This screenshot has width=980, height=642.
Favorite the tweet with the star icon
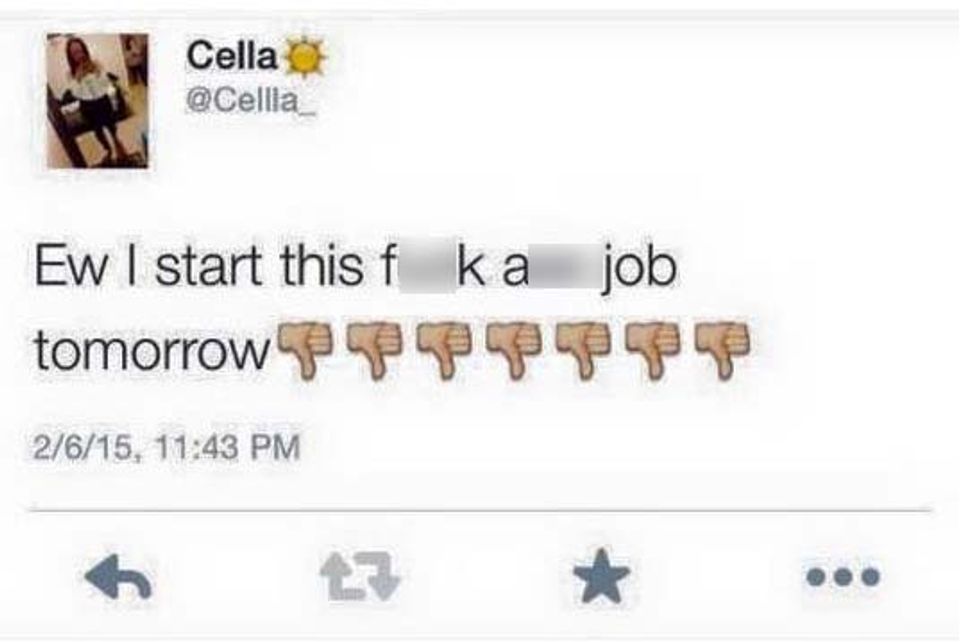pyautogui.click(x=601, y=576)
